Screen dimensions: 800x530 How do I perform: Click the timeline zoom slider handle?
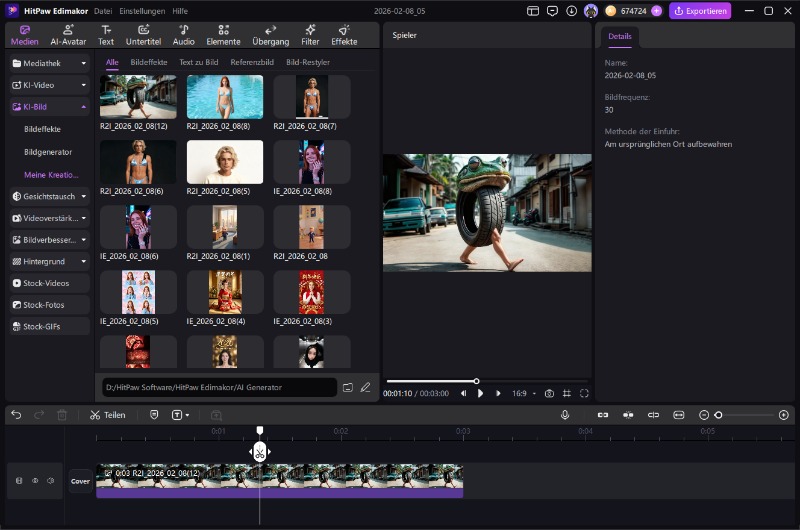click(x=718, y=415)
